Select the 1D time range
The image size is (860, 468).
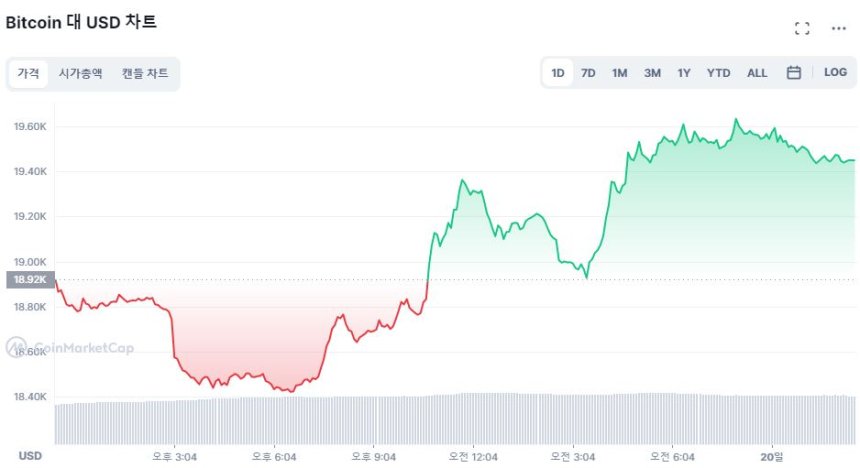pyautogui.click(x=558, y=73)
